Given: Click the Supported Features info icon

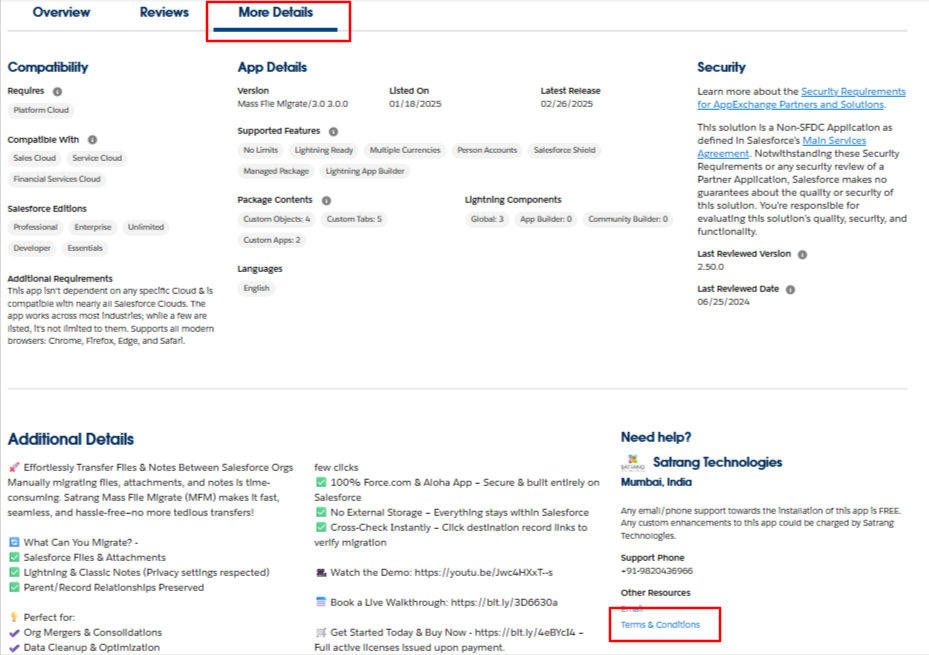Looking at the screenshot, I should pos(334,131).
